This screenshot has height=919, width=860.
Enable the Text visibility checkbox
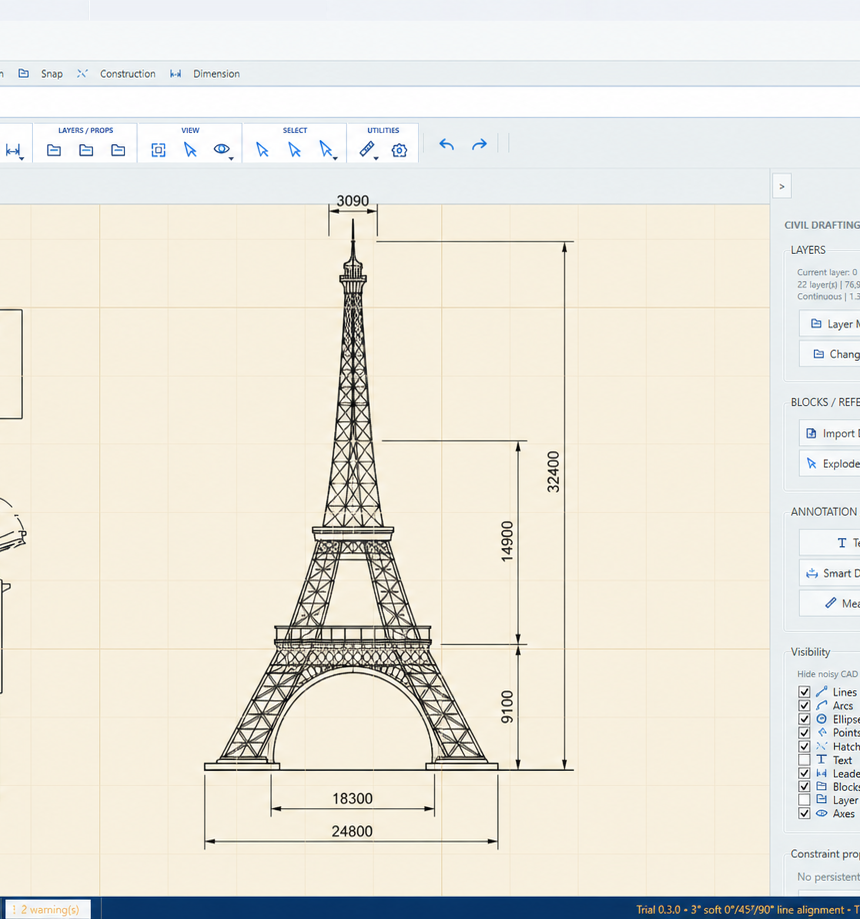pyautogui.click(x=804, y=760)
